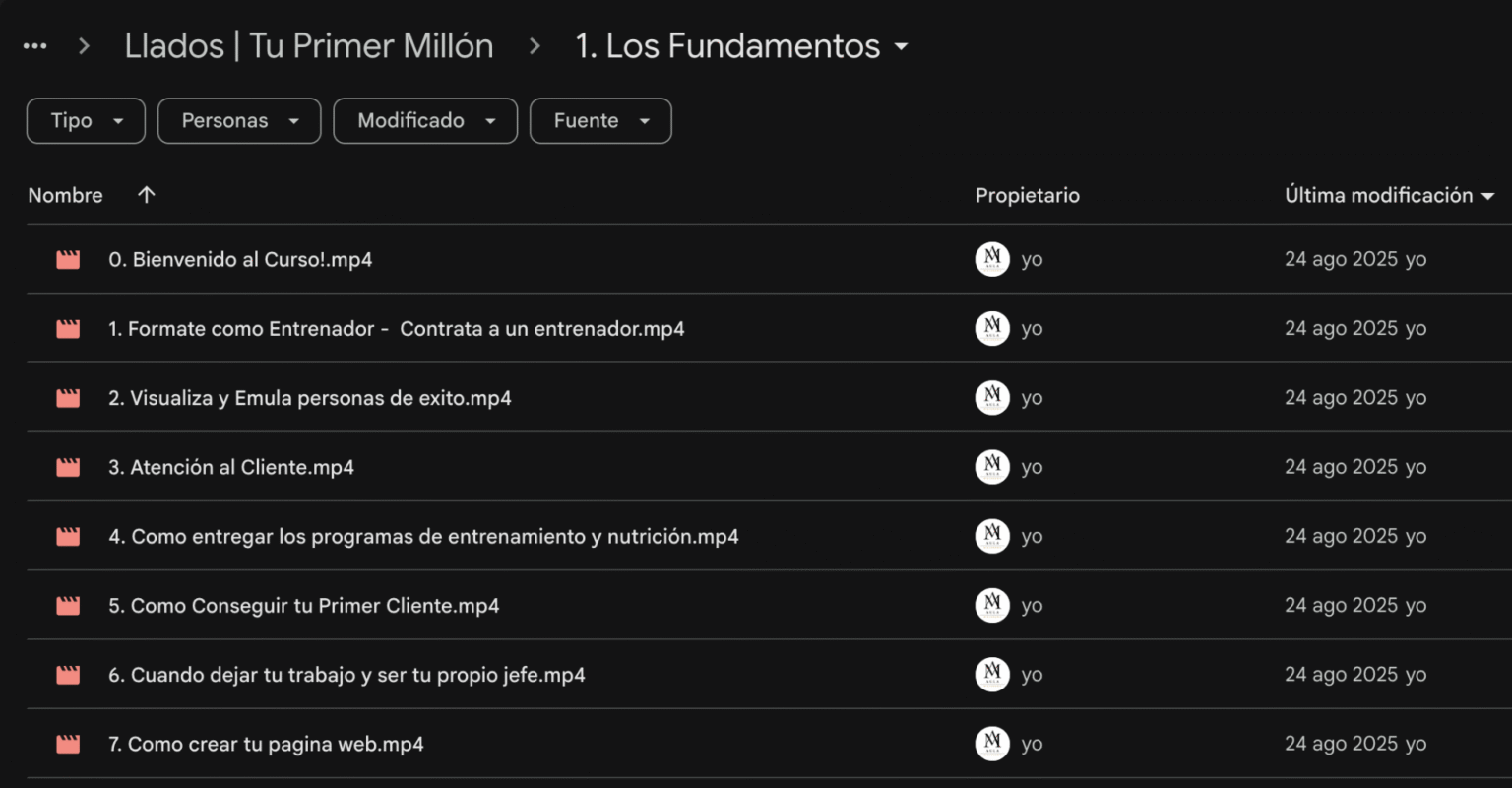This screenshot has width=1512, height=788.
Task: Click video icon next to Visualiza y Emula
Action: 68,399
